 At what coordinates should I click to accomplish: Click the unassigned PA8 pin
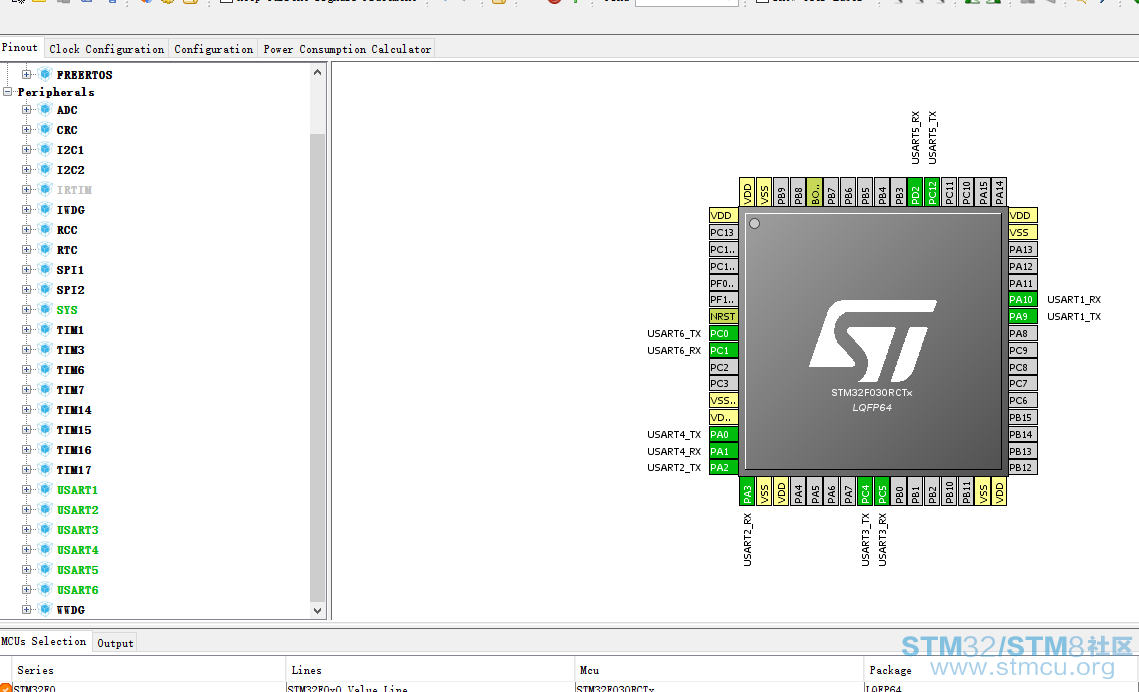click(x=1022, y=333)
